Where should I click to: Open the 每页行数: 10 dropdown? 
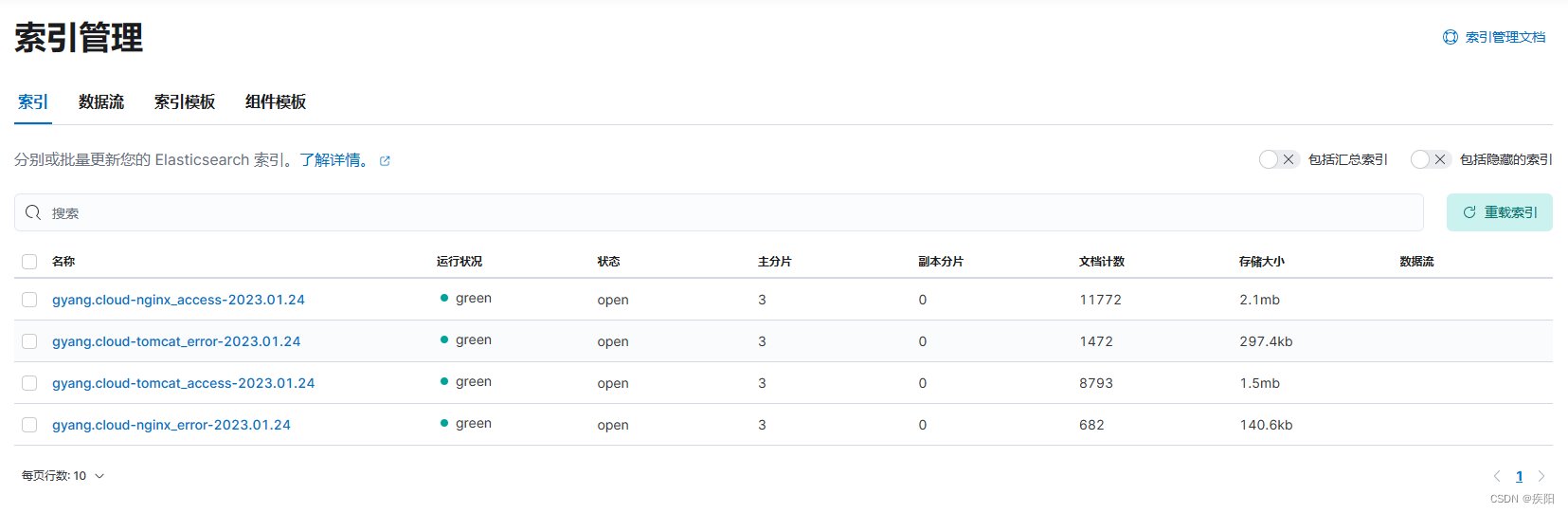pos(63,476)
